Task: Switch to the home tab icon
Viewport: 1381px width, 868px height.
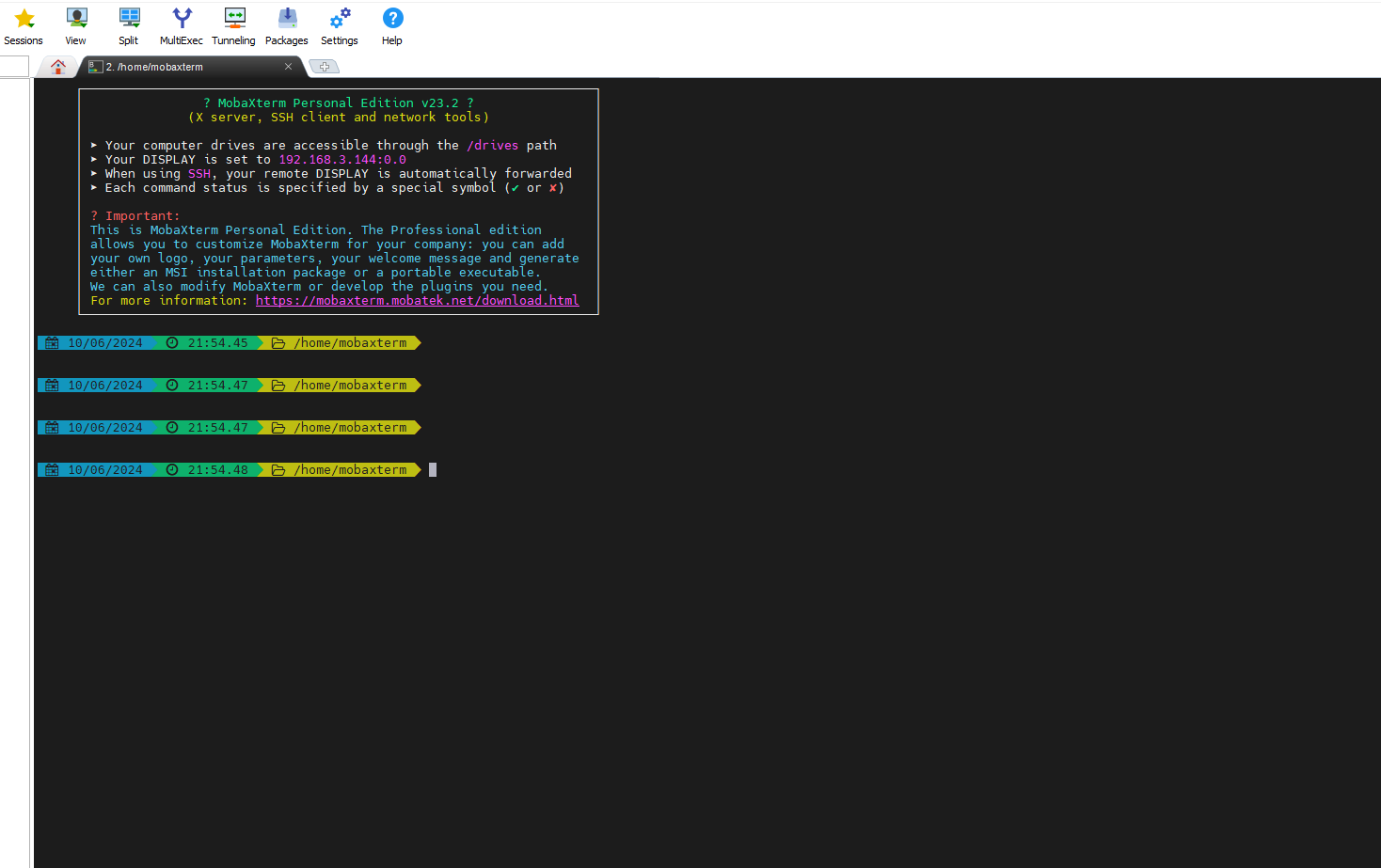Action: 58,67
